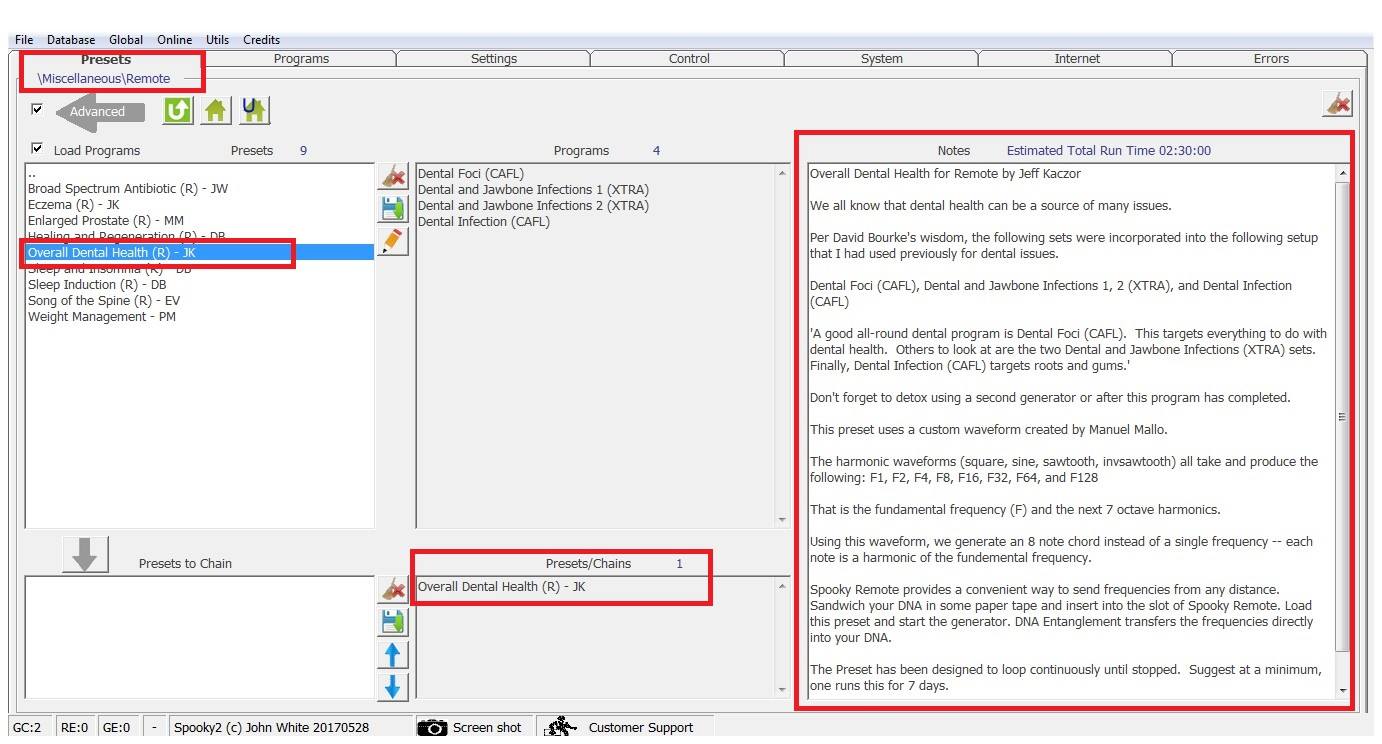Click the GC:2 status bar cell
This screenshot has width=1382, height=744.
tap(27, 728)
